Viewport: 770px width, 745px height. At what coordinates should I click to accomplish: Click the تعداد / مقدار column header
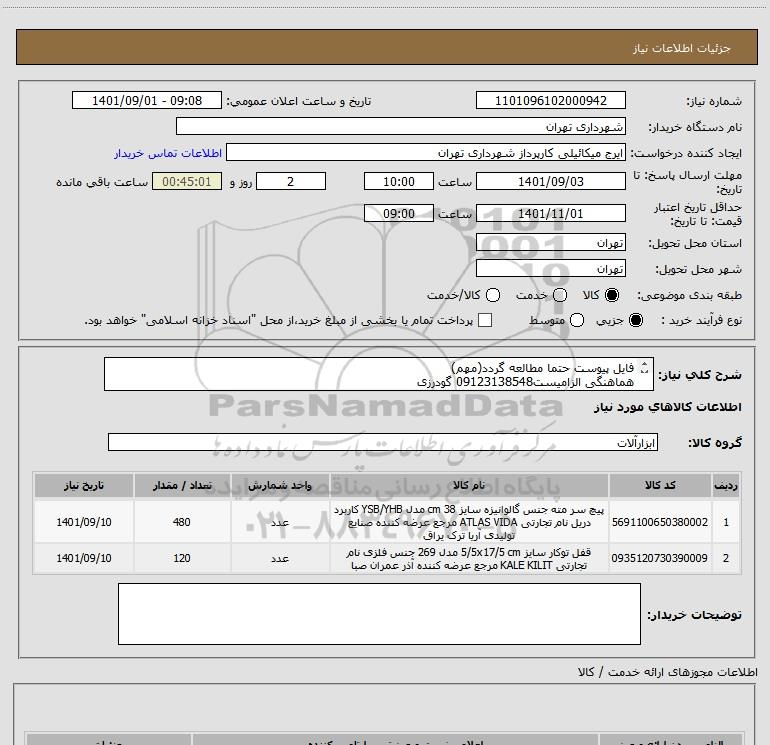pos(182,485)
